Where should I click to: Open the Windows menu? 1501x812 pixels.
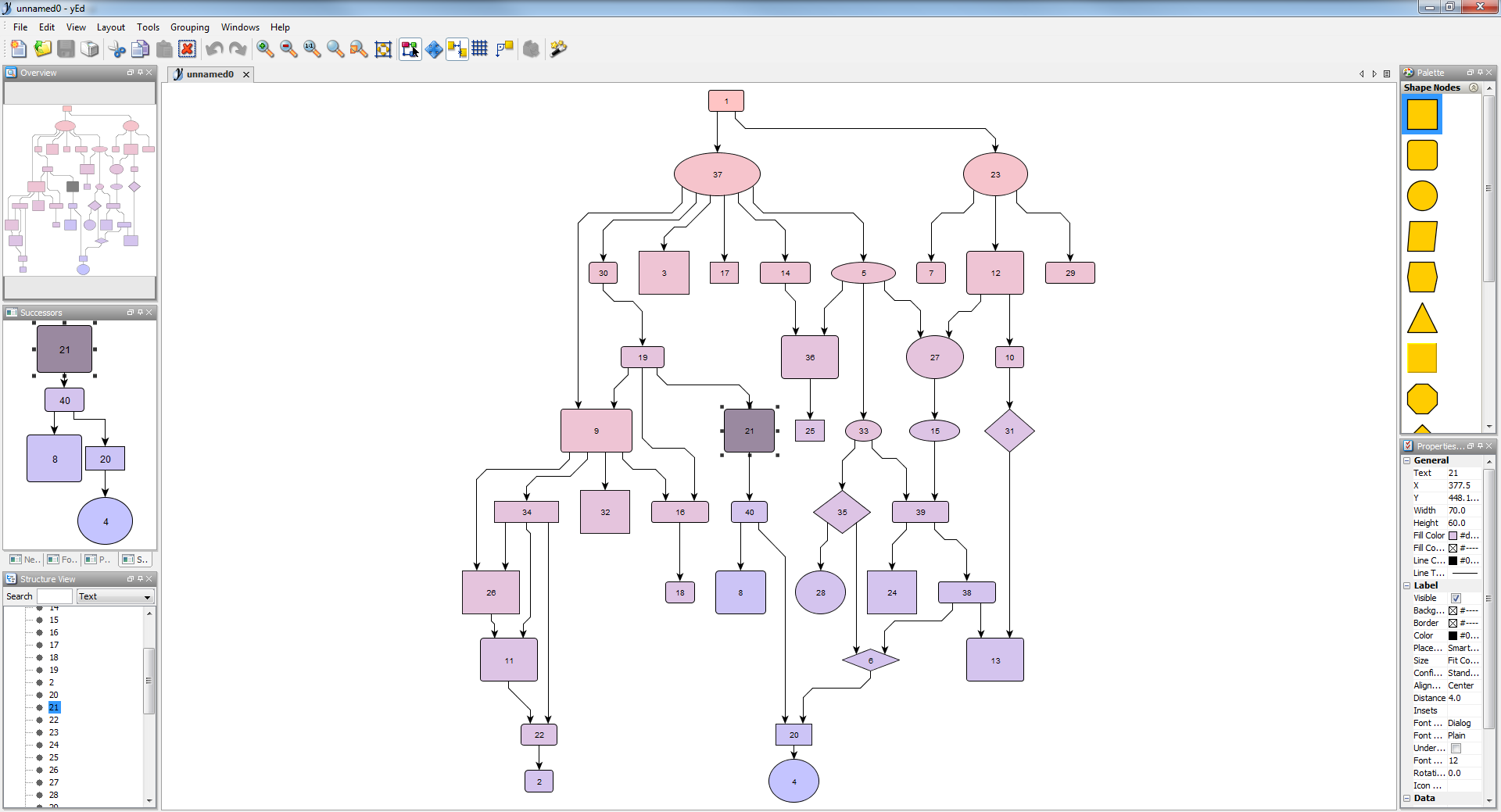point(240,27)
